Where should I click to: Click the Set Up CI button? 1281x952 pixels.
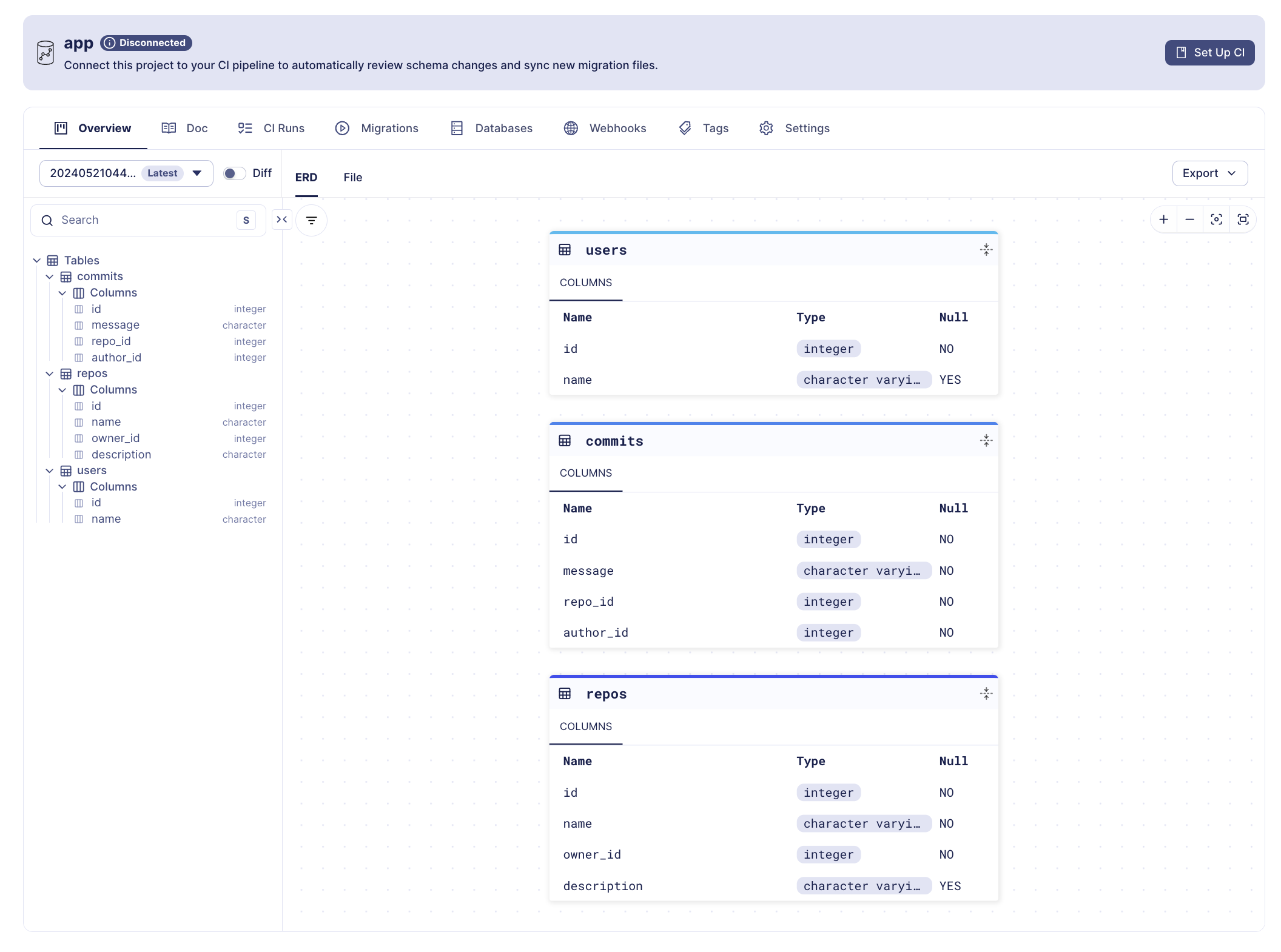[x=1209, y=53]
